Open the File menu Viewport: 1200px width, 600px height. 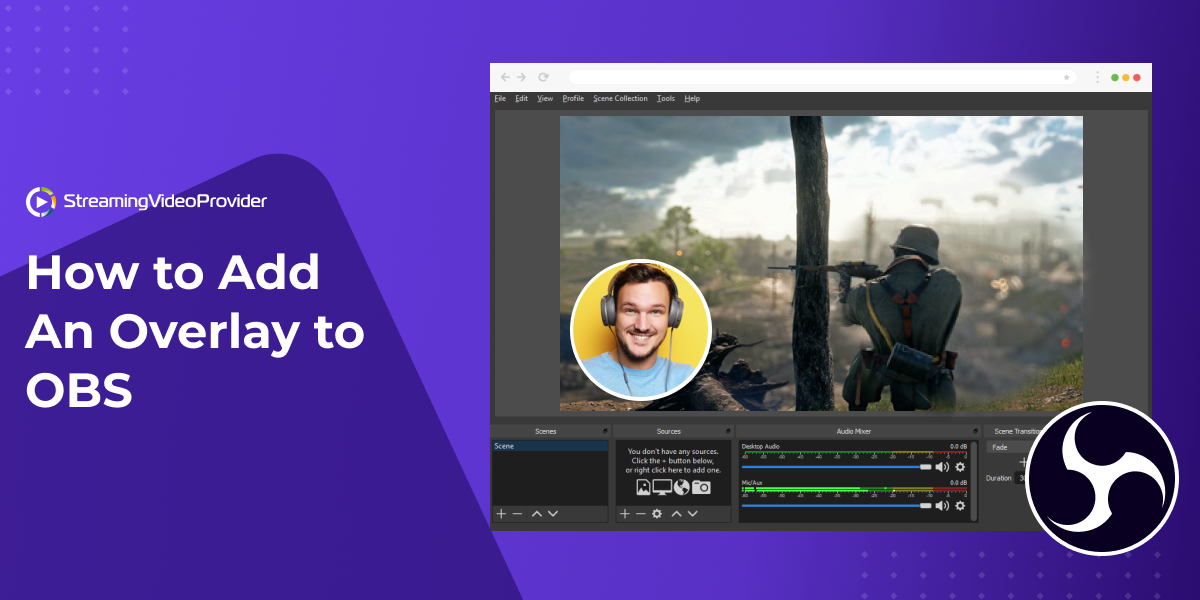500,99
